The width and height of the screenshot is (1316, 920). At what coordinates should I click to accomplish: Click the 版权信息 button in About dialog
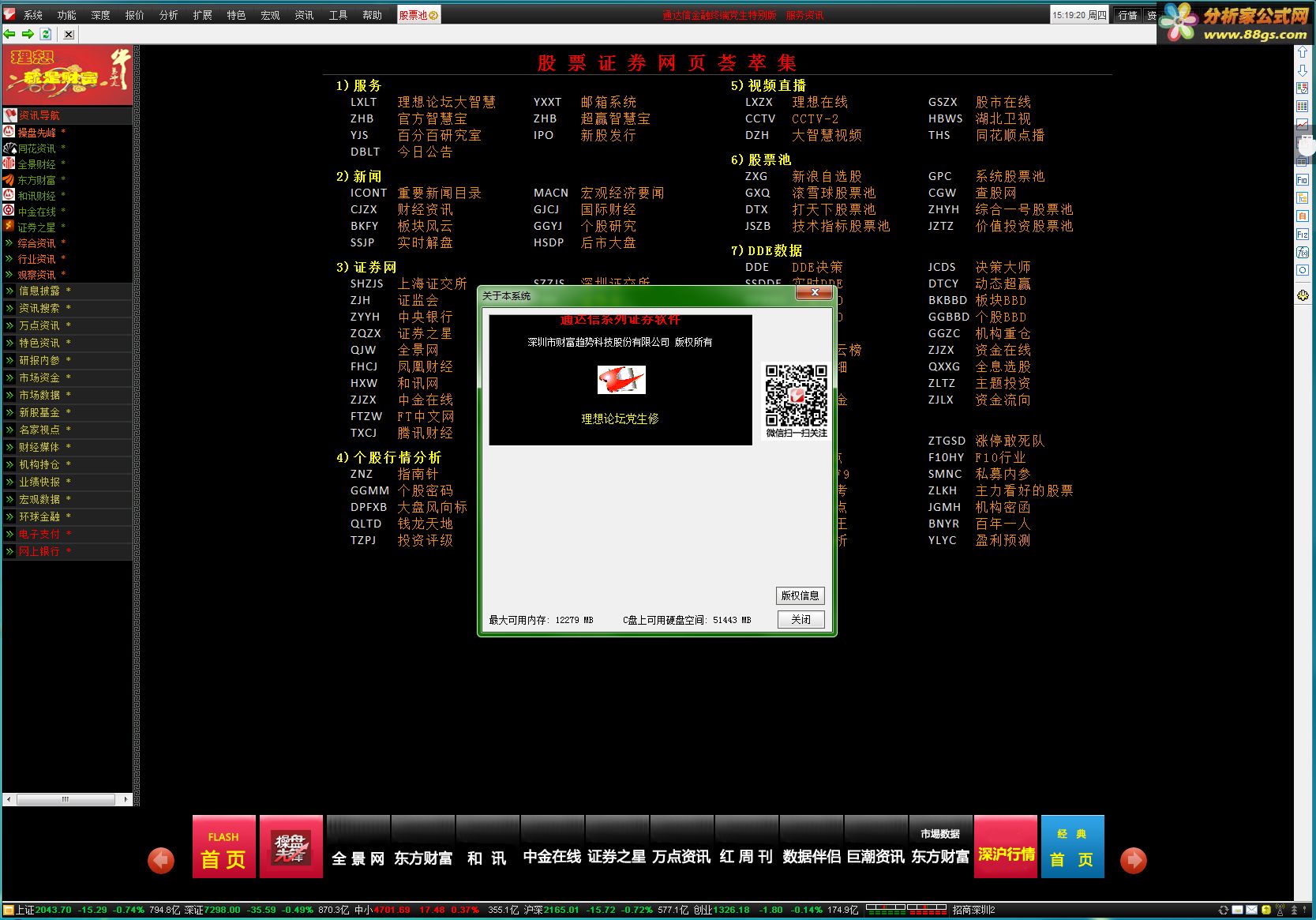point(800,595)
